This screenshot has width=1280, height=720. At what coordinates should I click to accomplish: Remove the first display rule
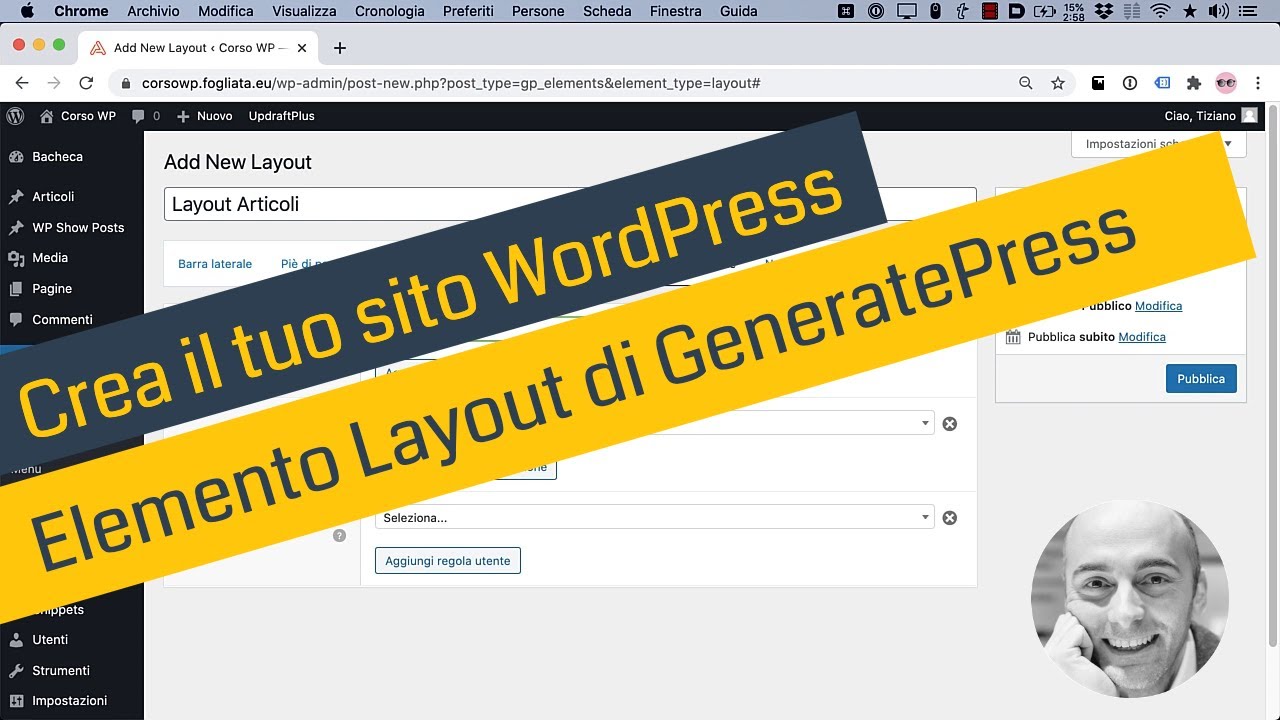[x=950, y=423]
